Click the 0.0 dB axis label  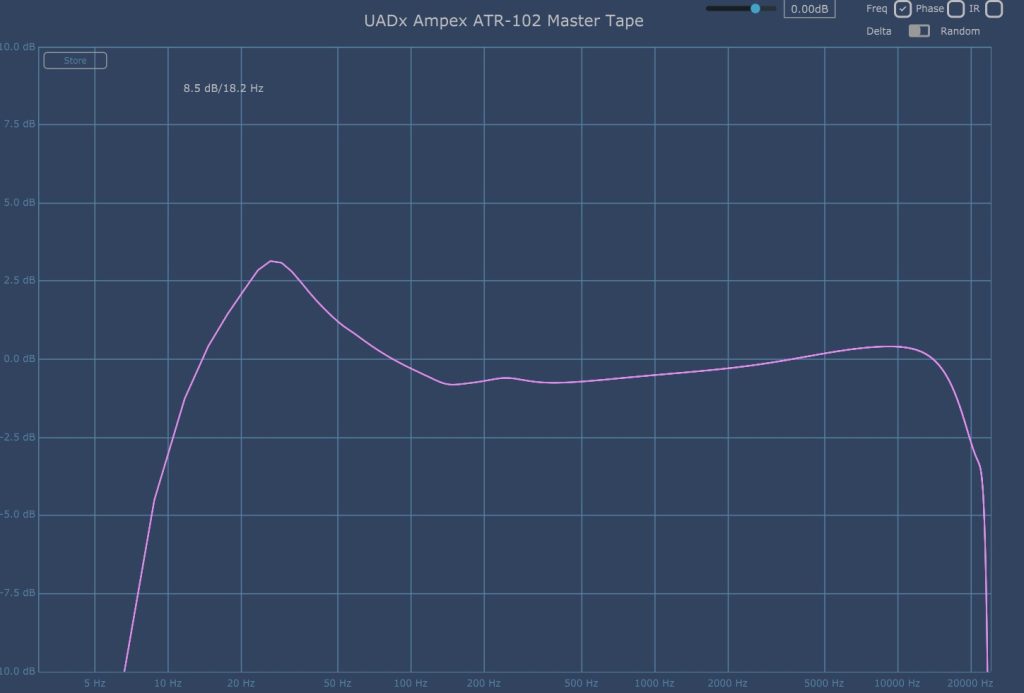[x=17, y=359]
